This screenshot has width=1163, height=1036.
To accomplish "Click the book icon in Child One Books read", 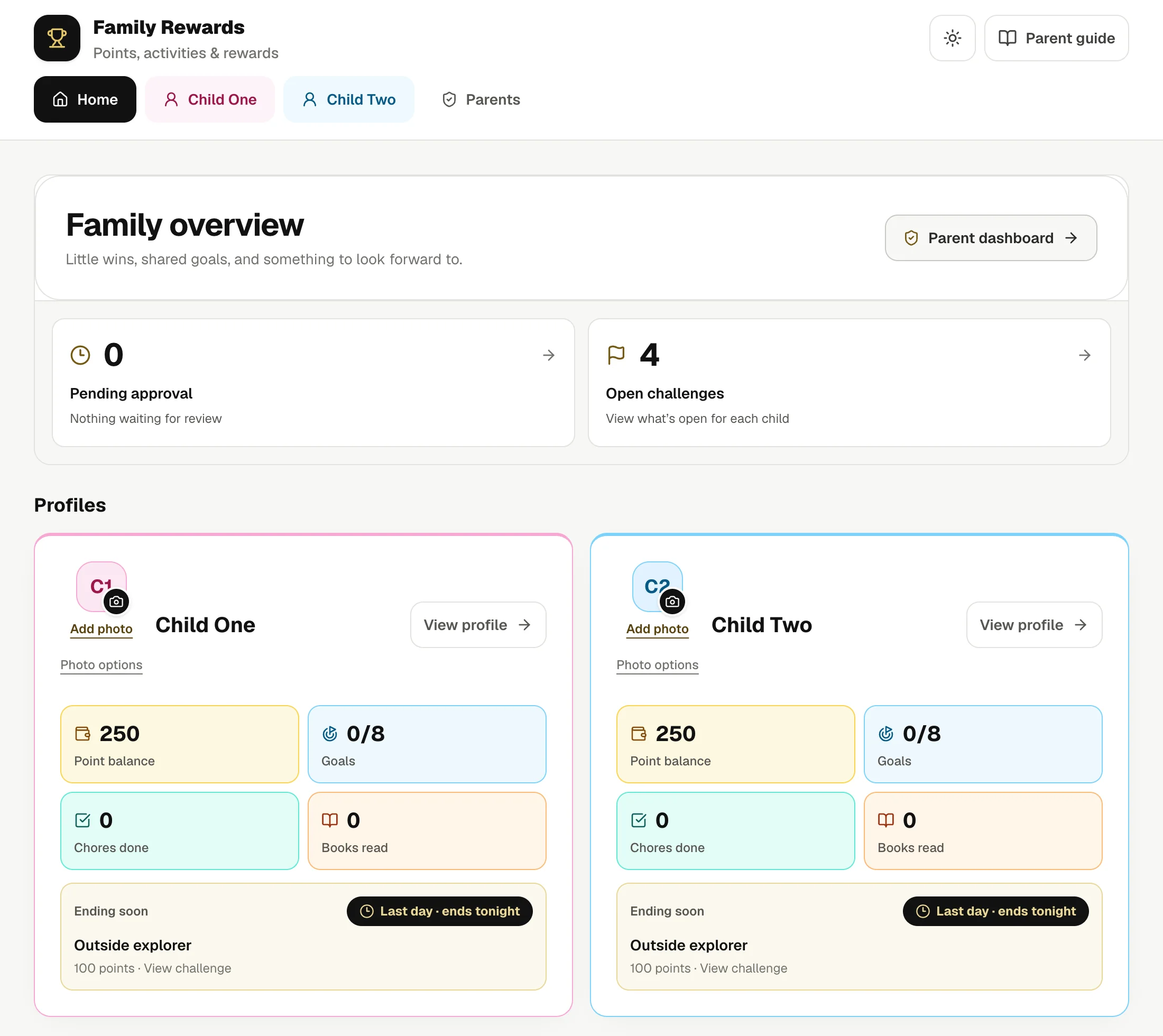I will (x=330, y=820).
